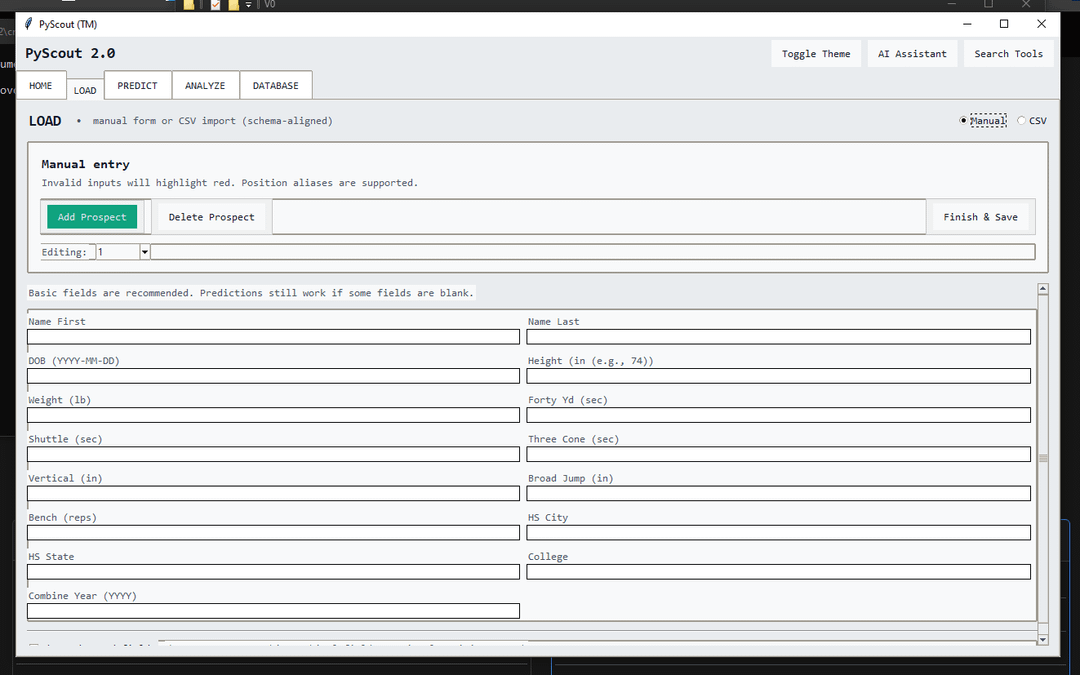The image size is (1080, 675).
Task: Switch to the PREDICT tab
Action: 137,86
